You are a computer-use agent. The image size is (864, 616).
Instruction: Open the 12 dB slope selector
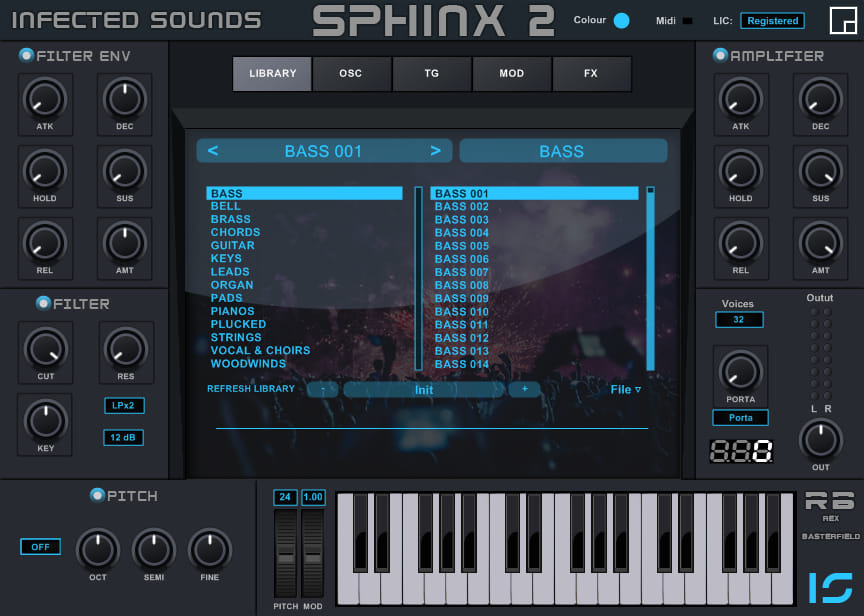click(x=123, y=437)
